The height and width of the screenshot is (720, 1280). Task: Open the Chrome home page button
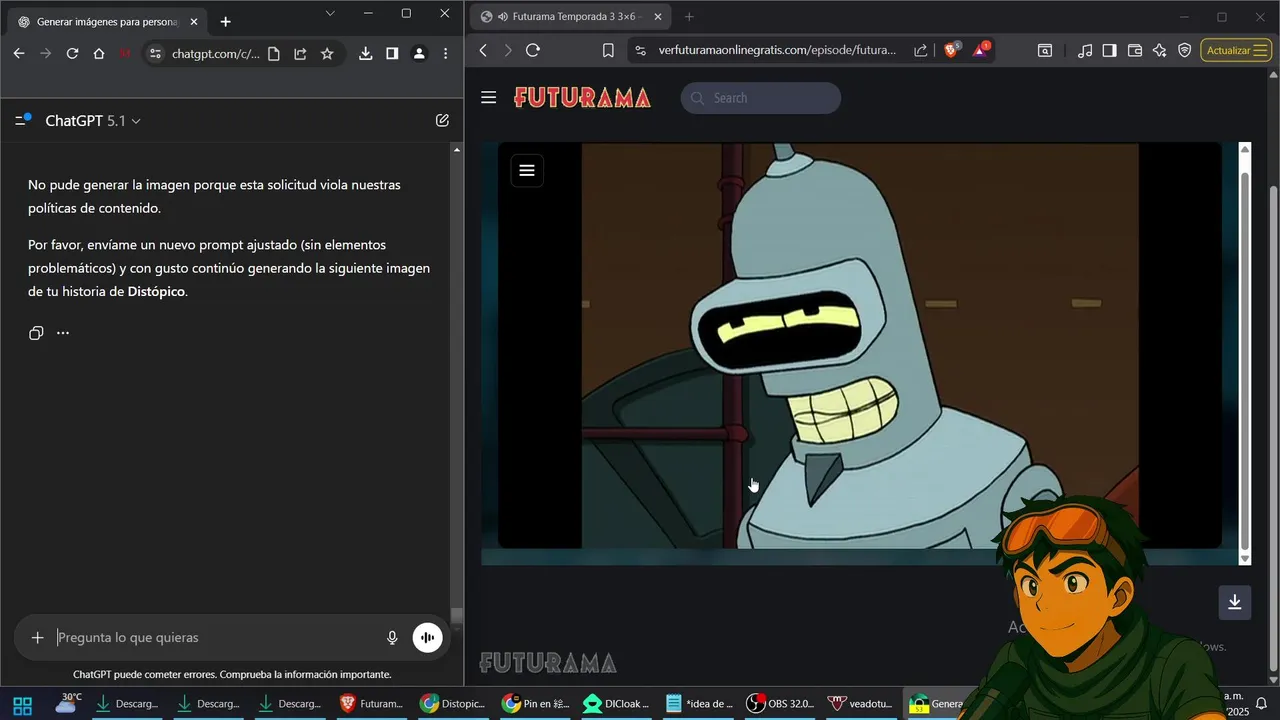99,54
